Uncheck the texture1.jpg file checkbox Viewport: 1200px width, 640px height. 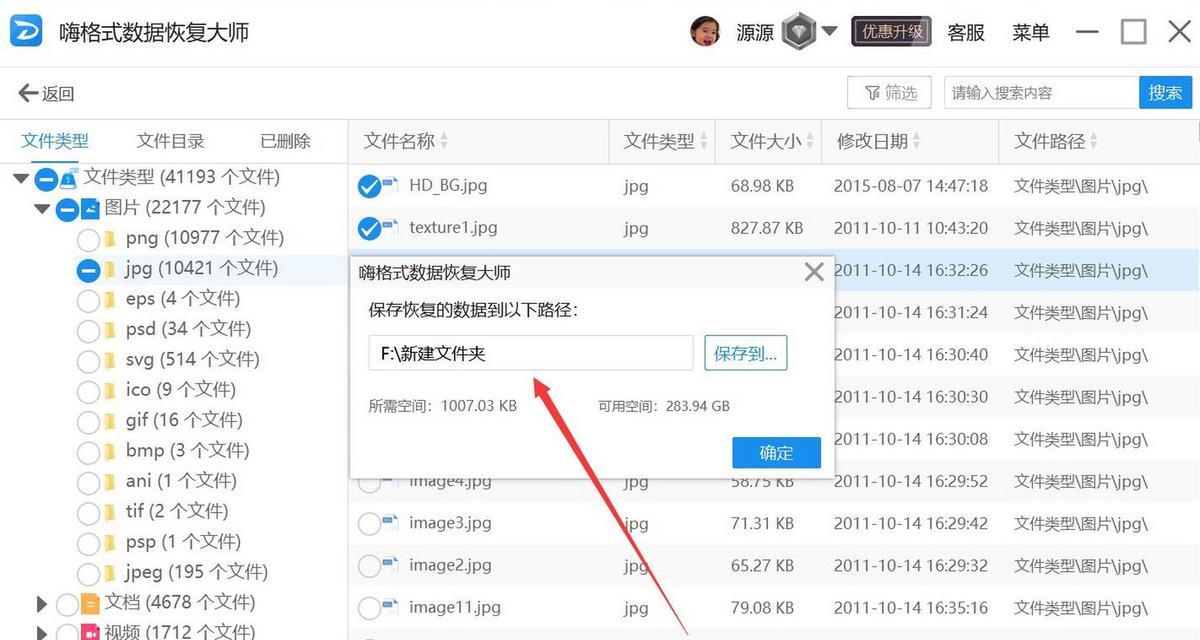pyautogui.click(x=370, y=228)
